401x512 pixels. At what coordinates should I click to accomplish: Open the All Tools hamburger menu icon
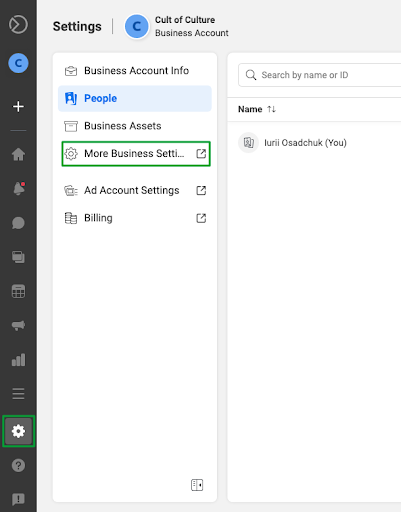pos(18,394)
